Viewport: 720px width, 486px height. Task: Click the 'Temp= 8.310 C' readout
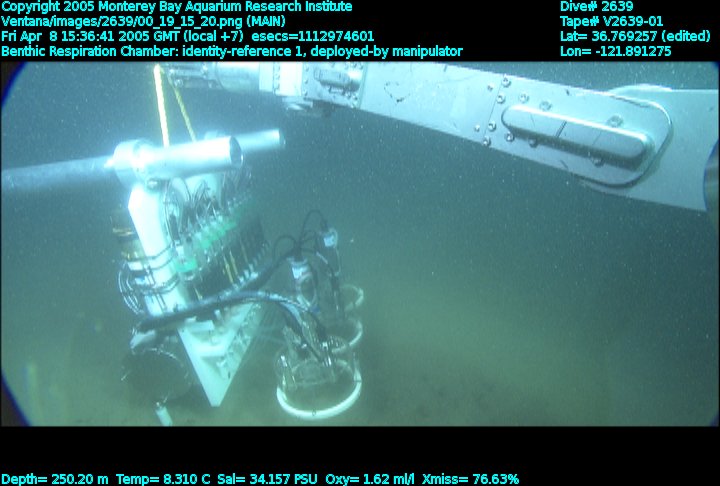tap(163, 480)
